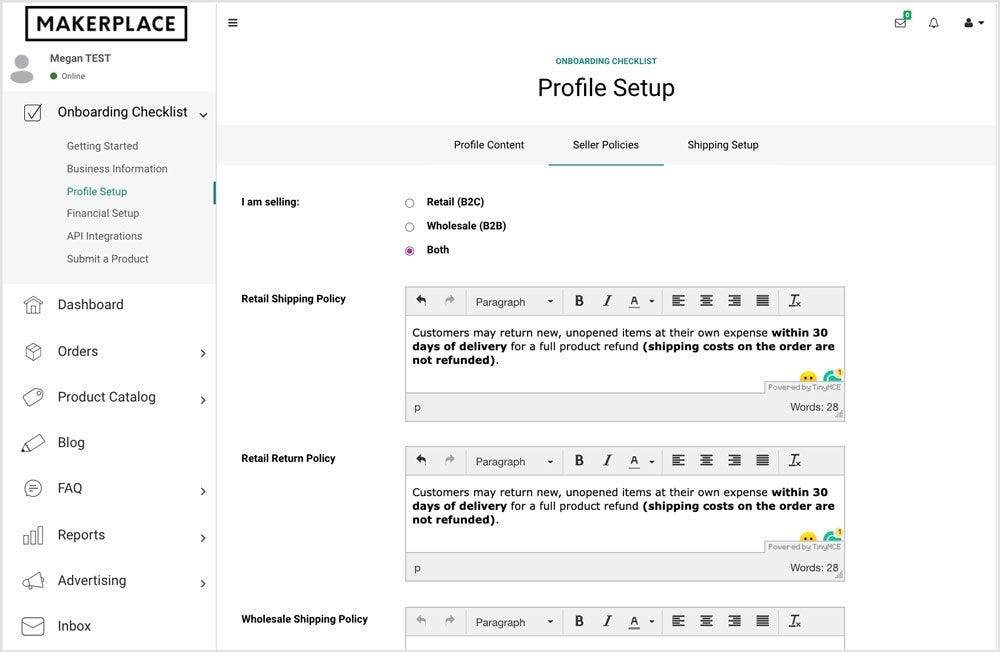This screenshot has width=1000, height=652.
Task: Expand the Product Catalog menu chevron
Action: point(203,400)
